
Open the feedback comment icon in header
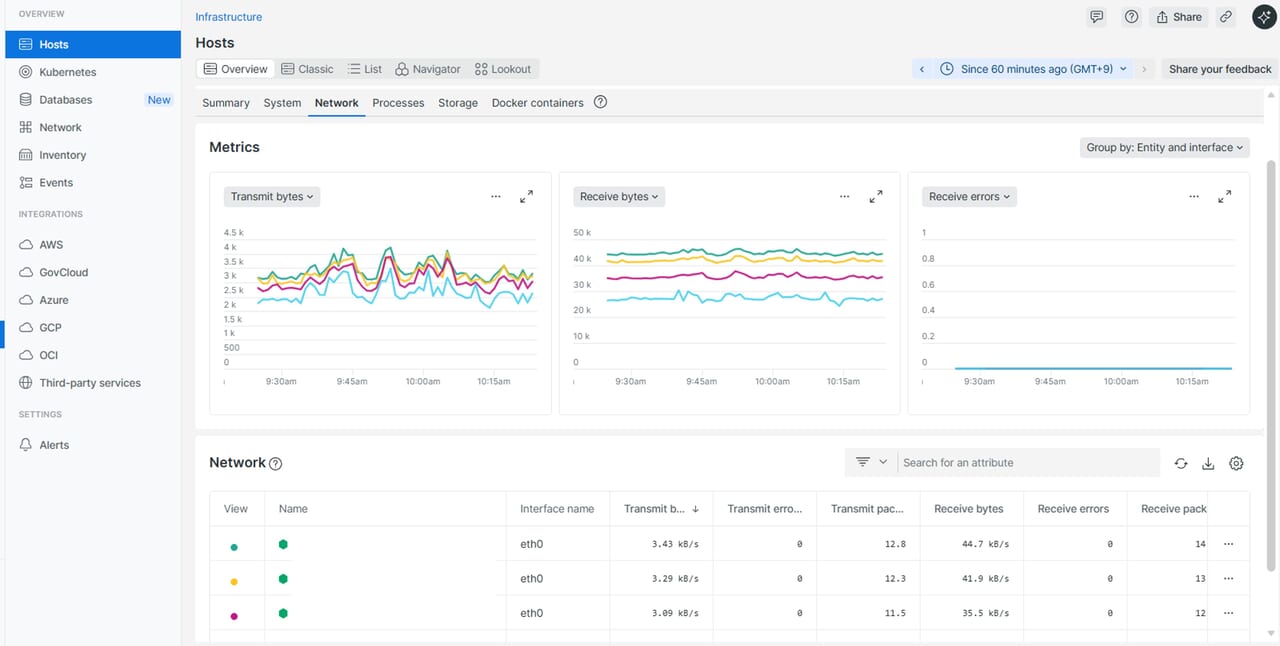pyautogui.click(x=1097, y=17)
